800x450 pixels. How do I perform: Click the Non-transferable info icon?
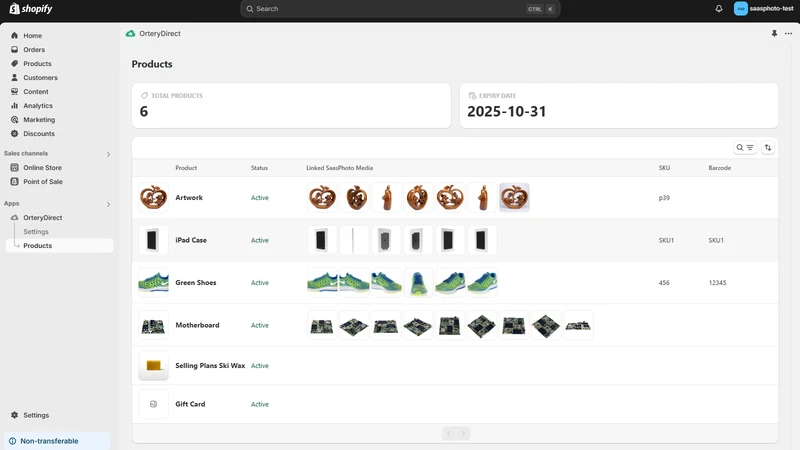pyautogui.click(x=12, y=441)
